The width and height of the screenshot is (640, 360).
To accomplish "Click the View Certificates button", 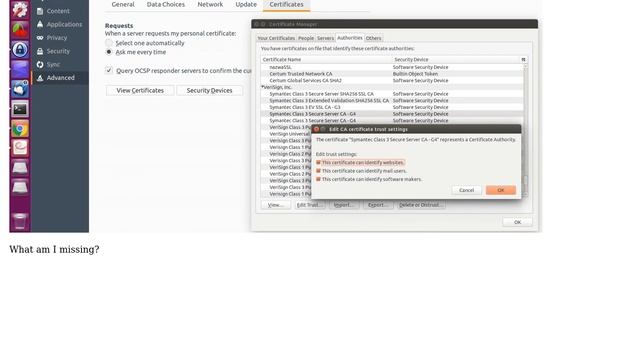I will [140, 90].
